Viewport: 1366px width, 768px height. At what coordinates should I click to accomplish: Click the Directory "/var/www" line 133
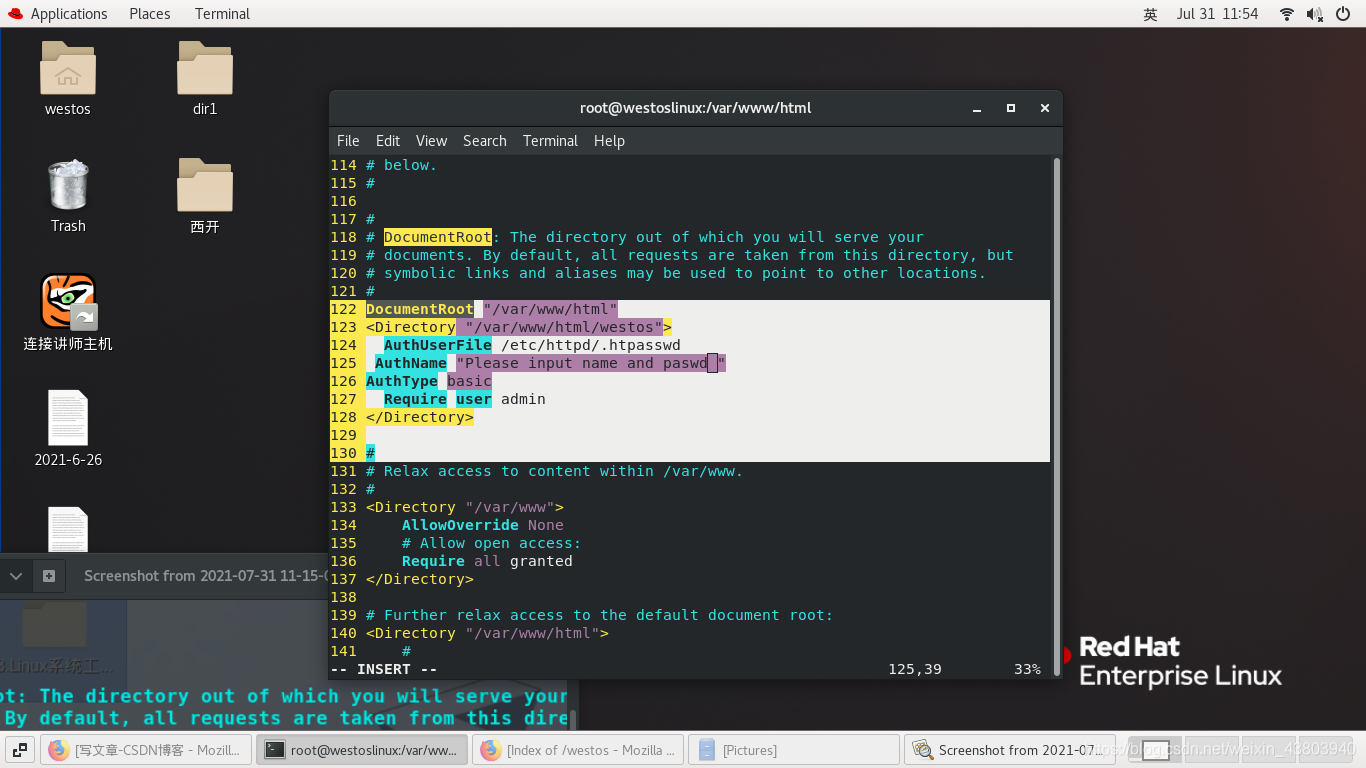coord(465,507)
